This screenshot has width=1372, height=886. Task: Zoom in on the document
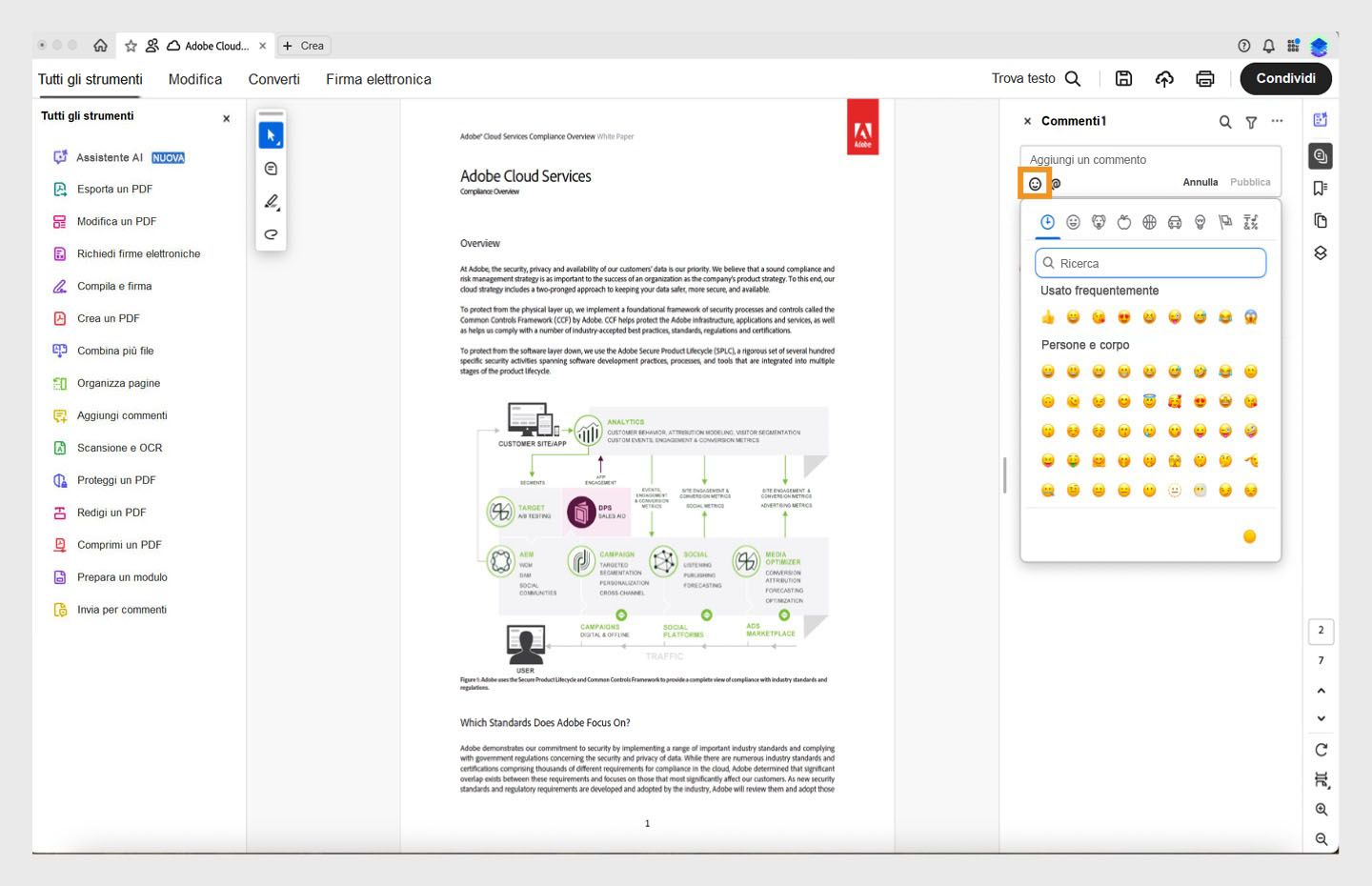pos(1322,810)
